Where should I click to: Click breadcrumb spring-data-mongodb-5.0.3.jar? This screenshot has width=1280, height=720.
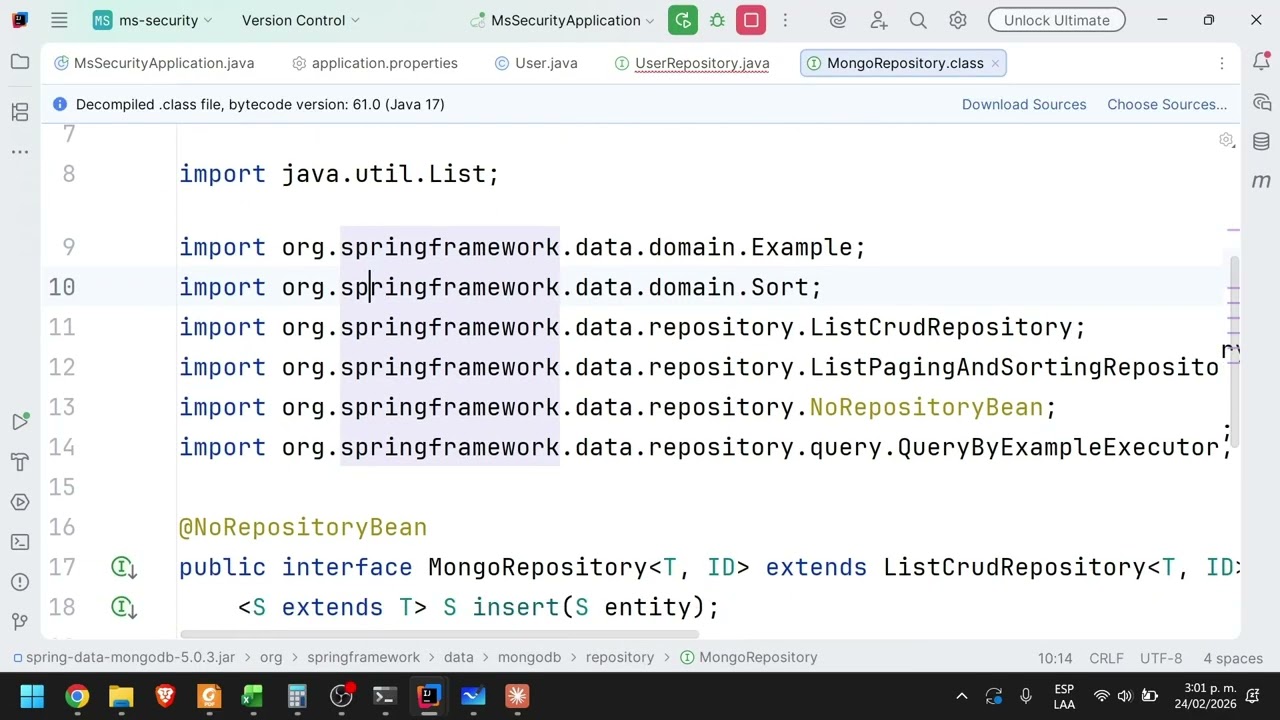[124, 657]
